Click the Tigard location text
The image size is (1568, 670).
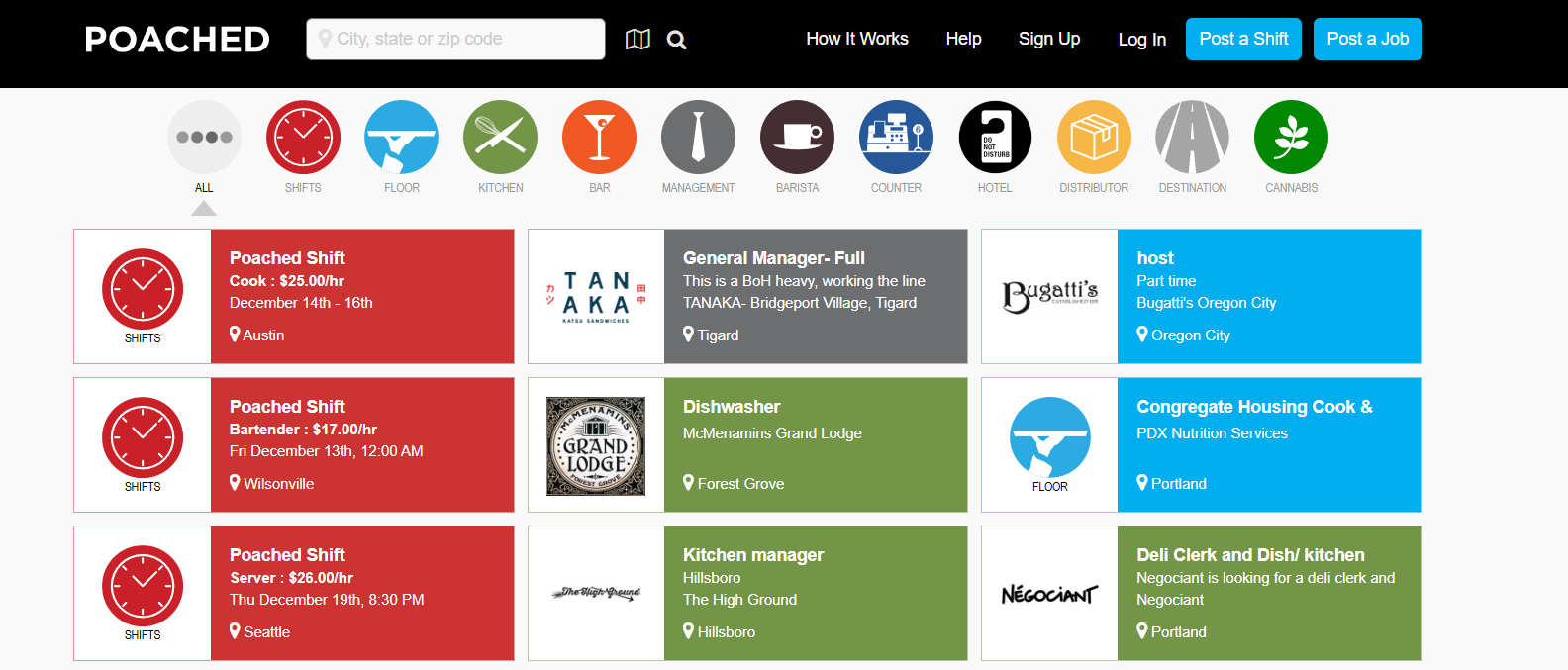[x=718, y=335]
